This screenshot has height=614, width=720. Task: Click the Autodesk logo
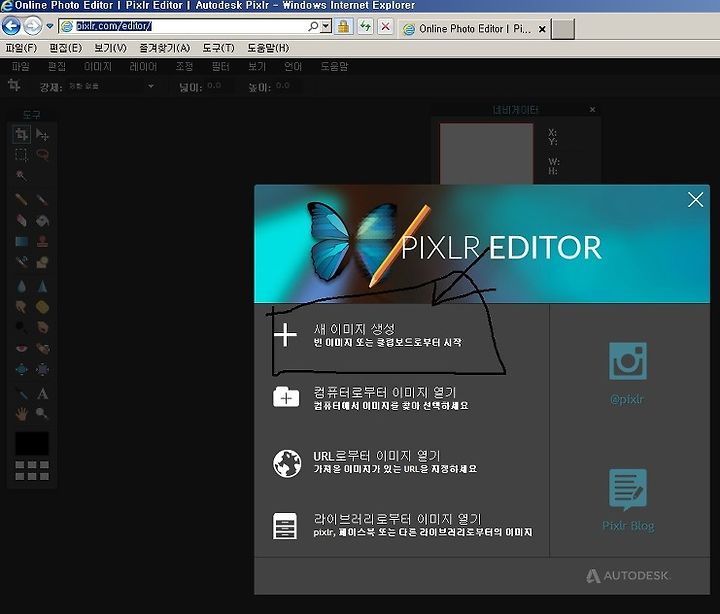pos(627,575)
